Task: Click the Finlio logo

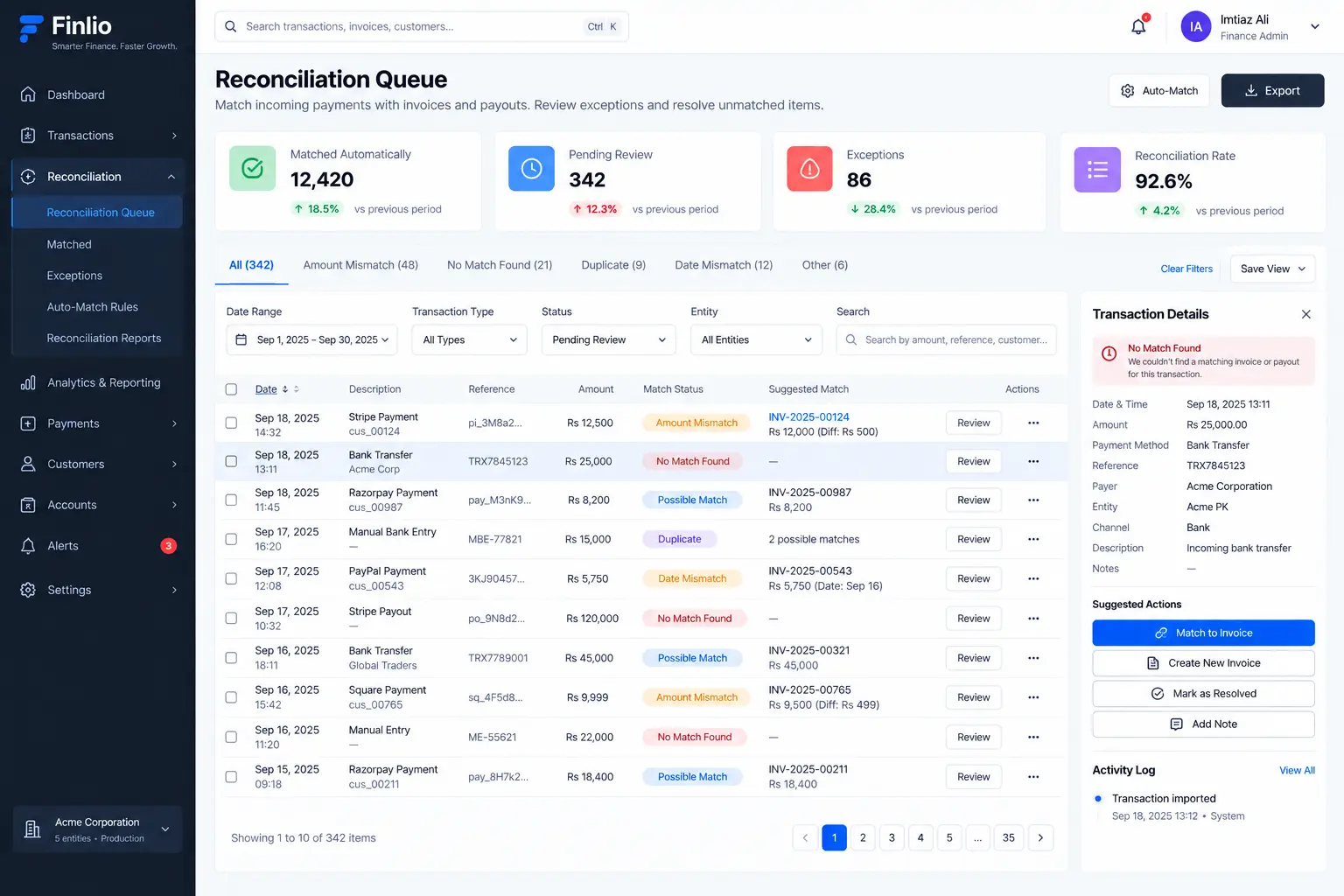Action: (x=98, y=31)
